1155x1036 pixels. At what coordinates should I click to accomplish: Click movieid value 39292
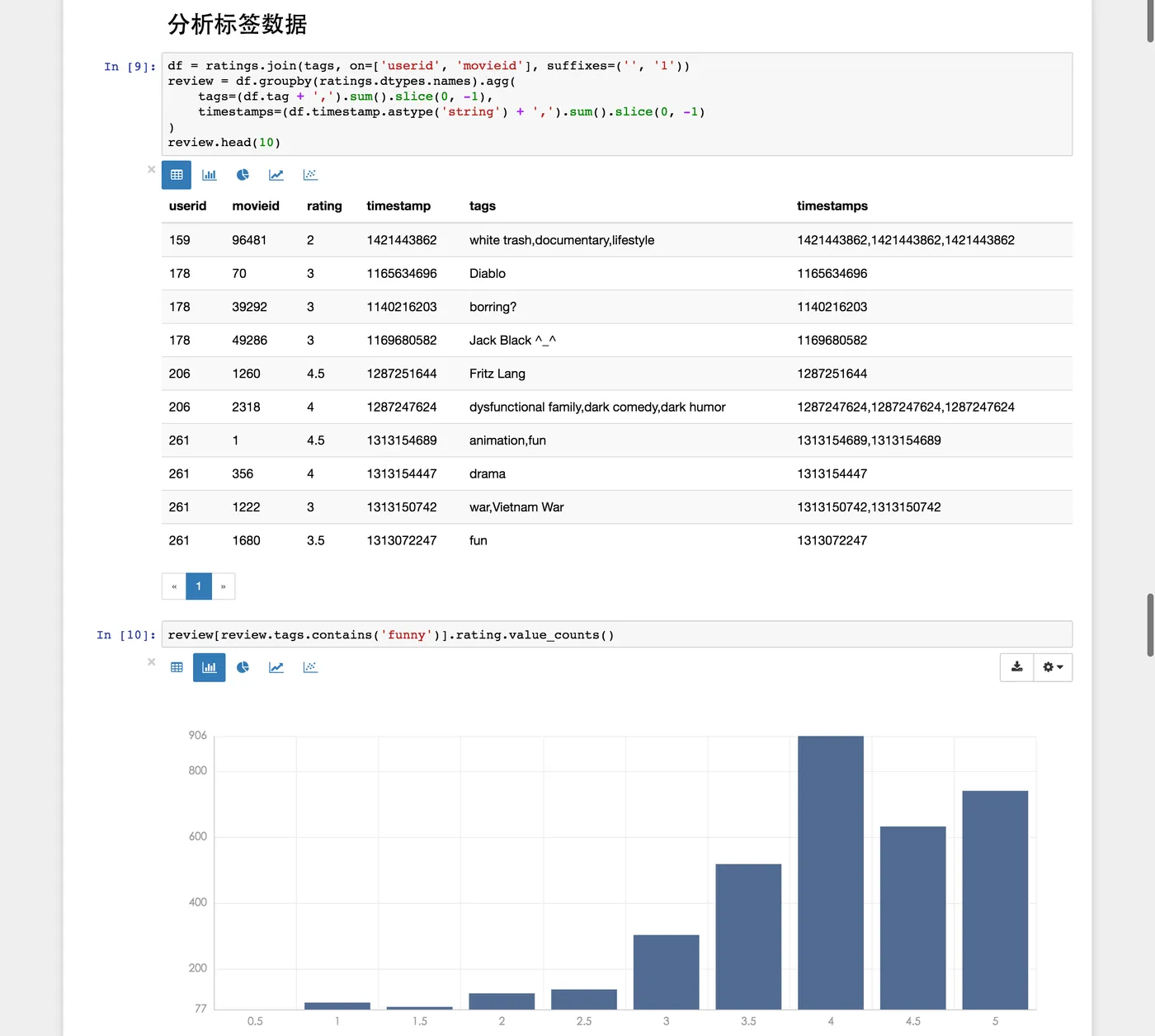(250, 307)
